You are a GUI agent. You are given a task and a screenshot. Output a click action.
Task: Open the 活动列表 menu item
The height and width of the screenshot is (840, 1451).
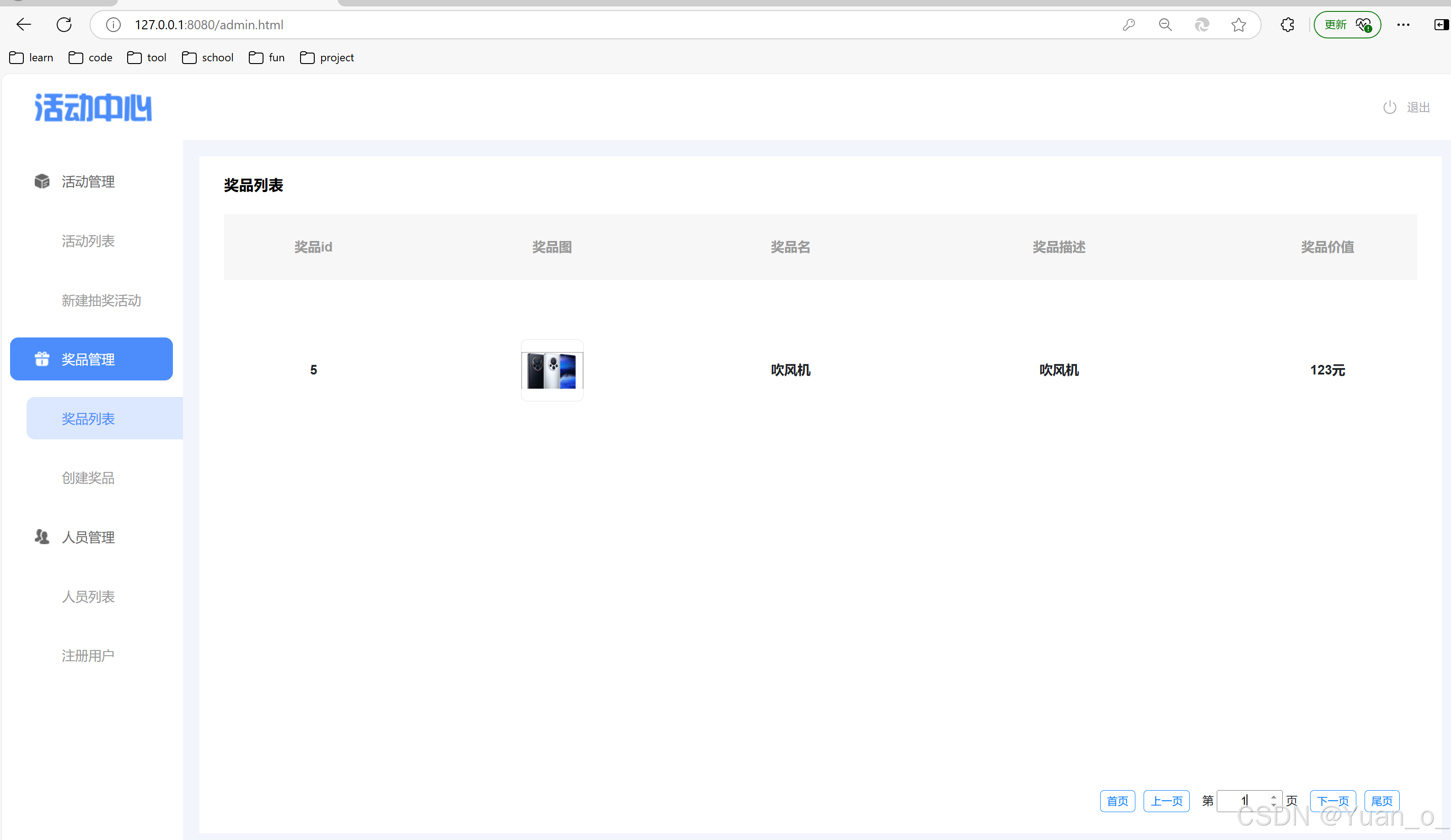pyautogui.click(x=87, y=241)
